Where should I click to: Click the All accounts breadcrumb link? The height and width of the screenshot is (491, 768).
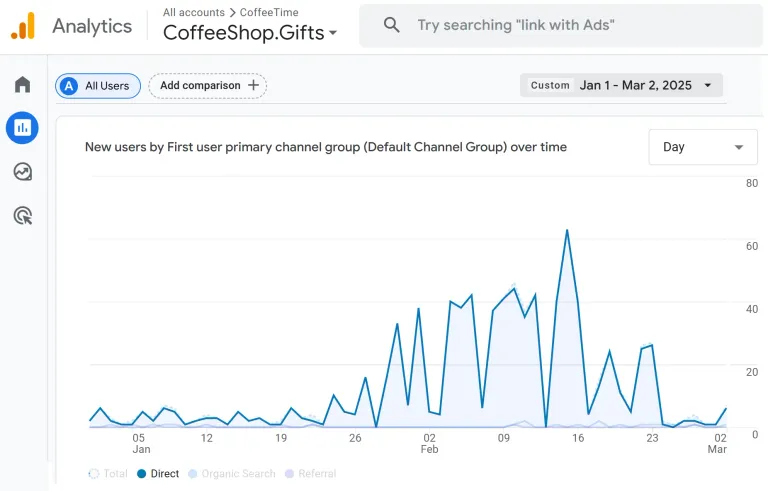(194, 12)
